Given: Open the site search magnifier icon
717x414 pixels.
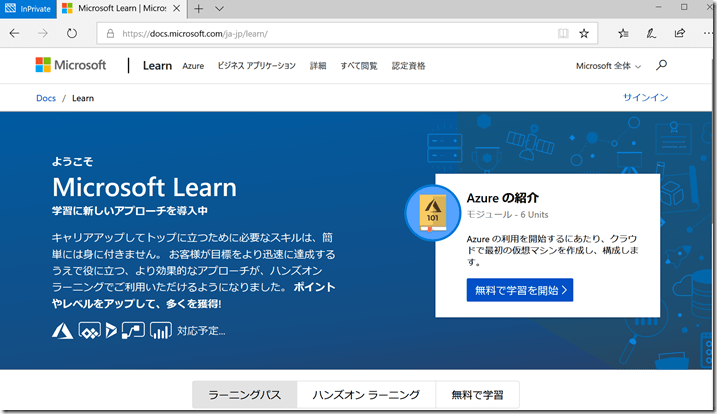Looking at the screenshot, I should (x=661, y=66).
